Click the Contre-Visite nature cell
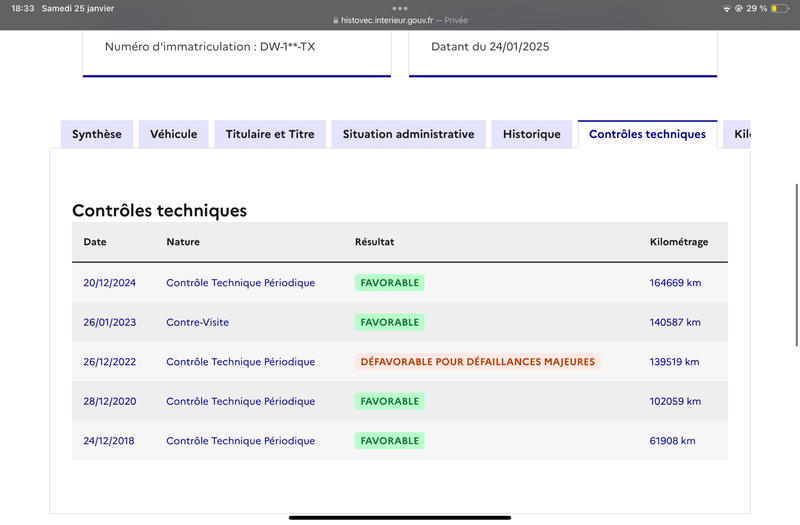The height and width of the screenshot is (525, 800). (x=197, y=322)
